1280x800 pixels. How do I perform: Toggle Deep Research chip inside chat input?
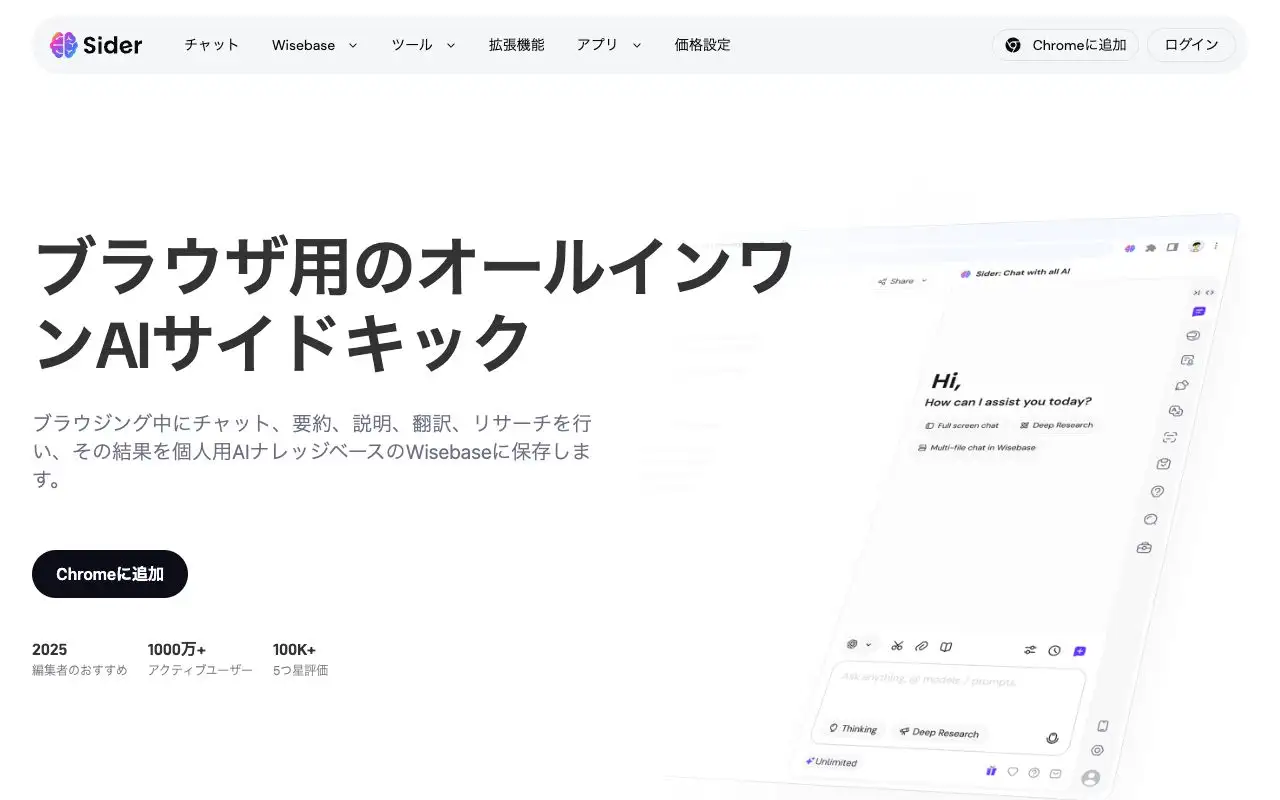pos(940,733)
